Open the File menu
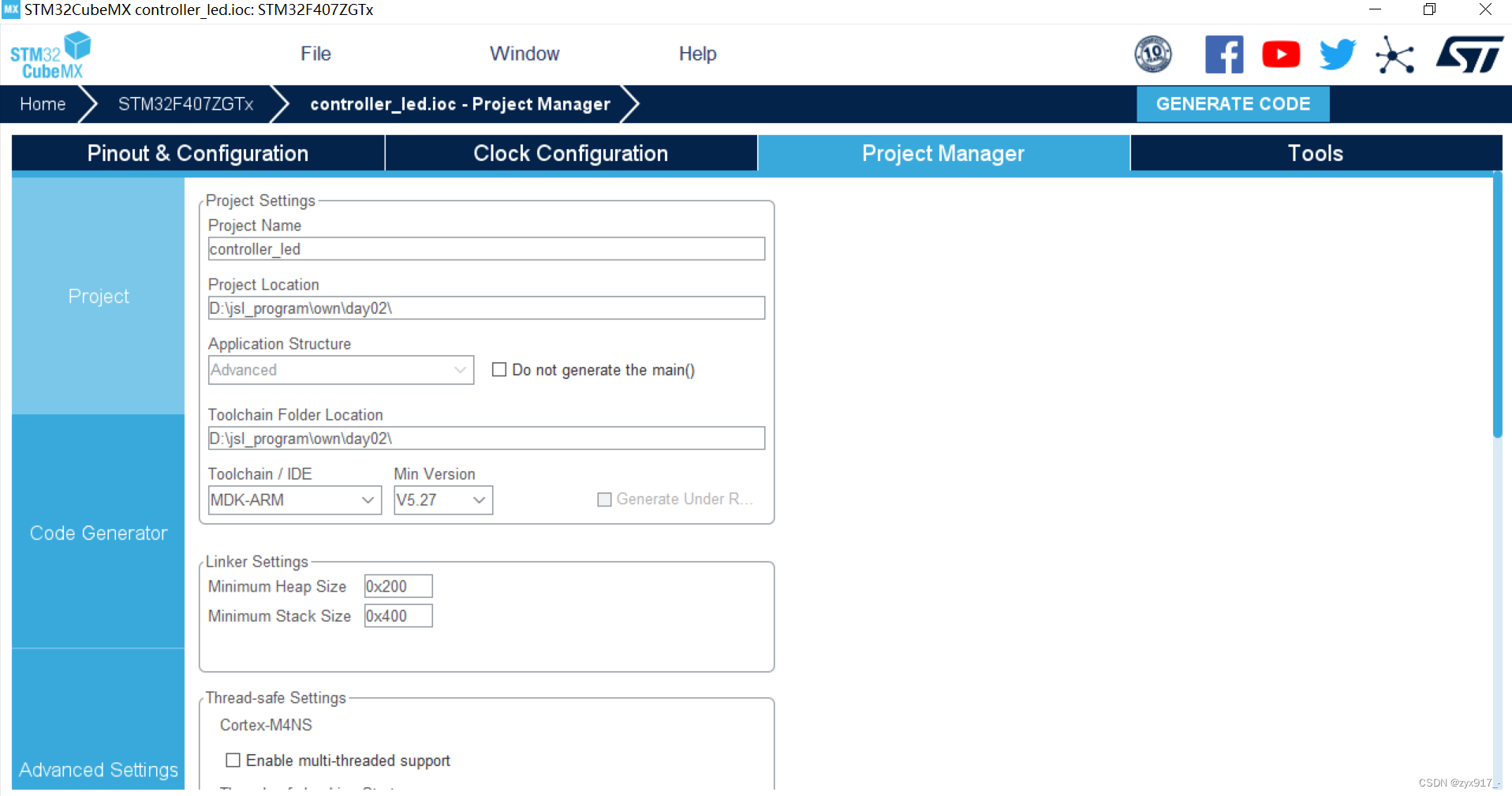The height and width of the screenshot is (796, 1512). point(315,54)
